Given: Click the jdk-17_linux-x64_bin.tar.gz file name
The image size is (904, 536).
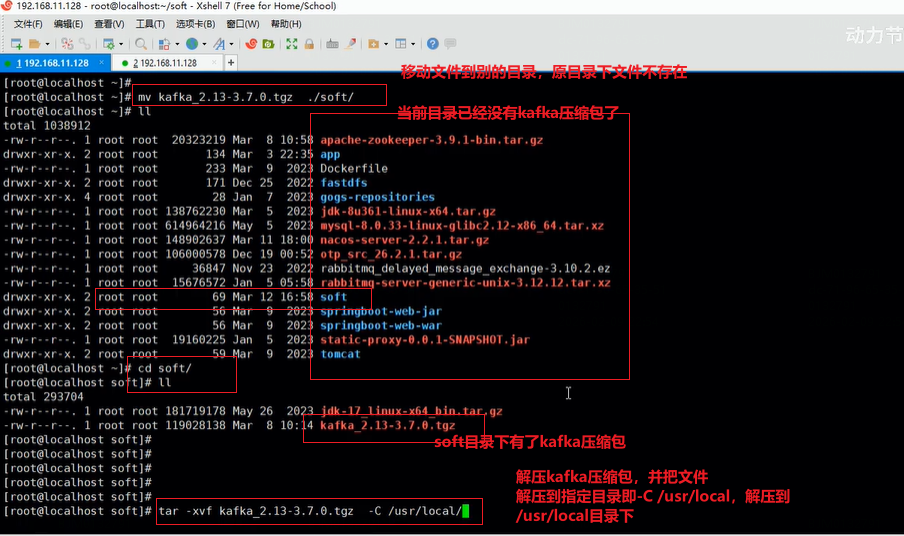Looking at the screenshot, I should click(411, 411).
